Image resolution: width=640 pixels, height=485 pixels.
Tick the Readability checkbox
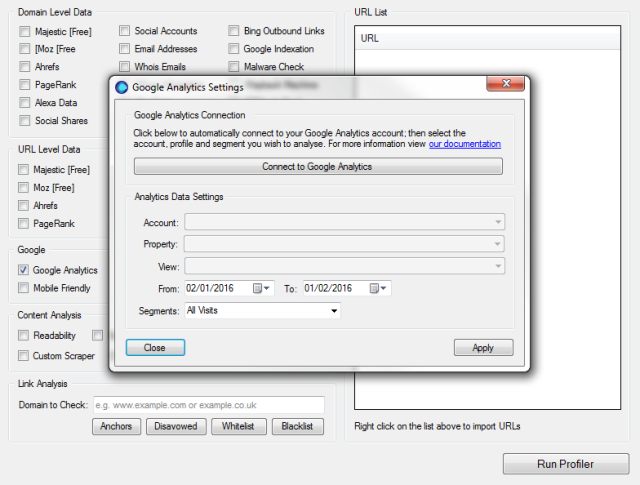tap(24, 335)
